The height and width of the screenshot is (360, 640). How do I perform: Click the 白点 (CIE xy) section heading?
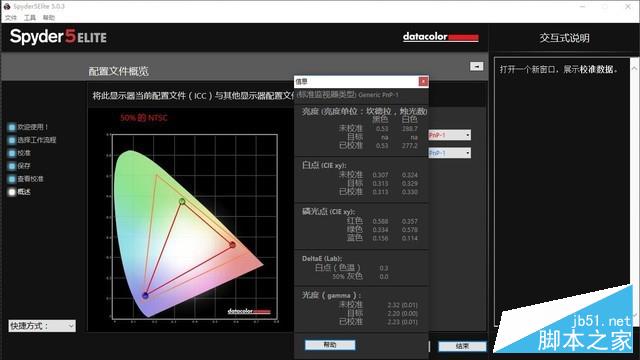pos(324,165)
